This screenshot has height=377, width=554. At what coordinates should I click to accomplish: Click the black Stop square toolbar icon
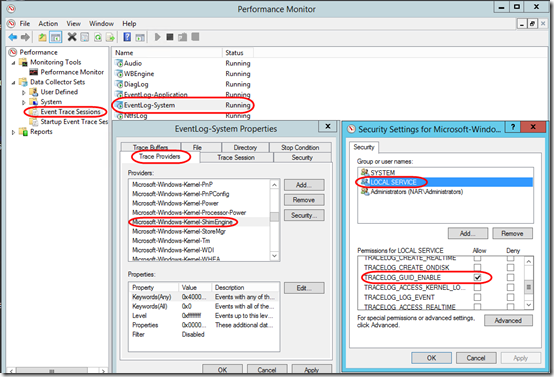pos(170,37)
